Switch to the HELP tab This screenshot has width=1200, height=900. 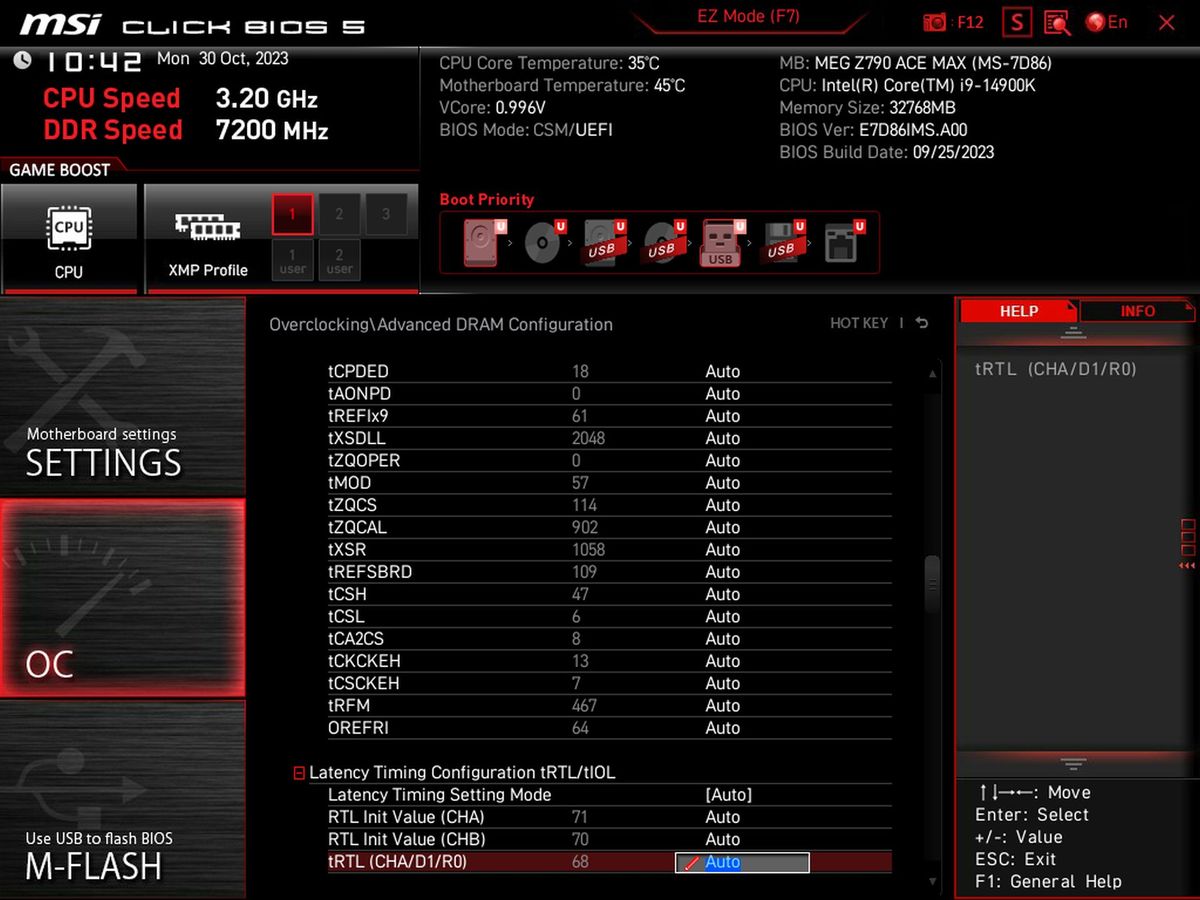pos(1018,311)
